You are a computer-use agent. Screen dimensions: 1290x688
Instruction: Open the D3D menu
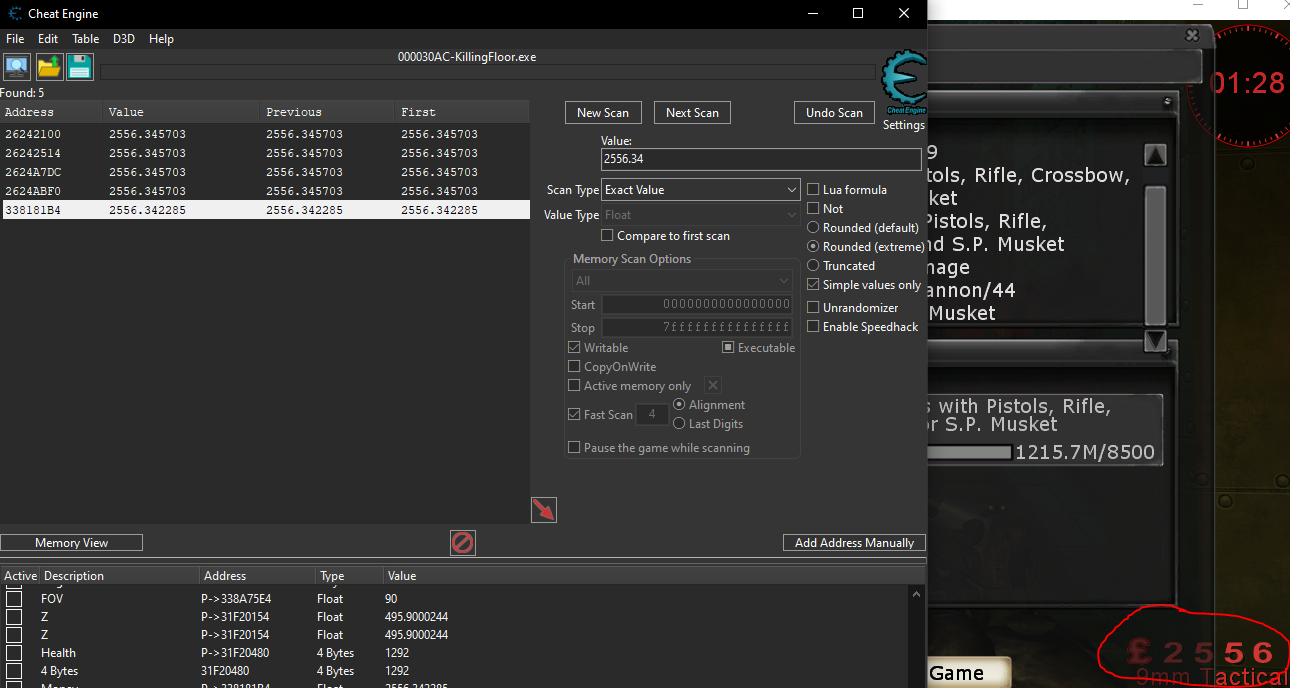tap(123, 39)
